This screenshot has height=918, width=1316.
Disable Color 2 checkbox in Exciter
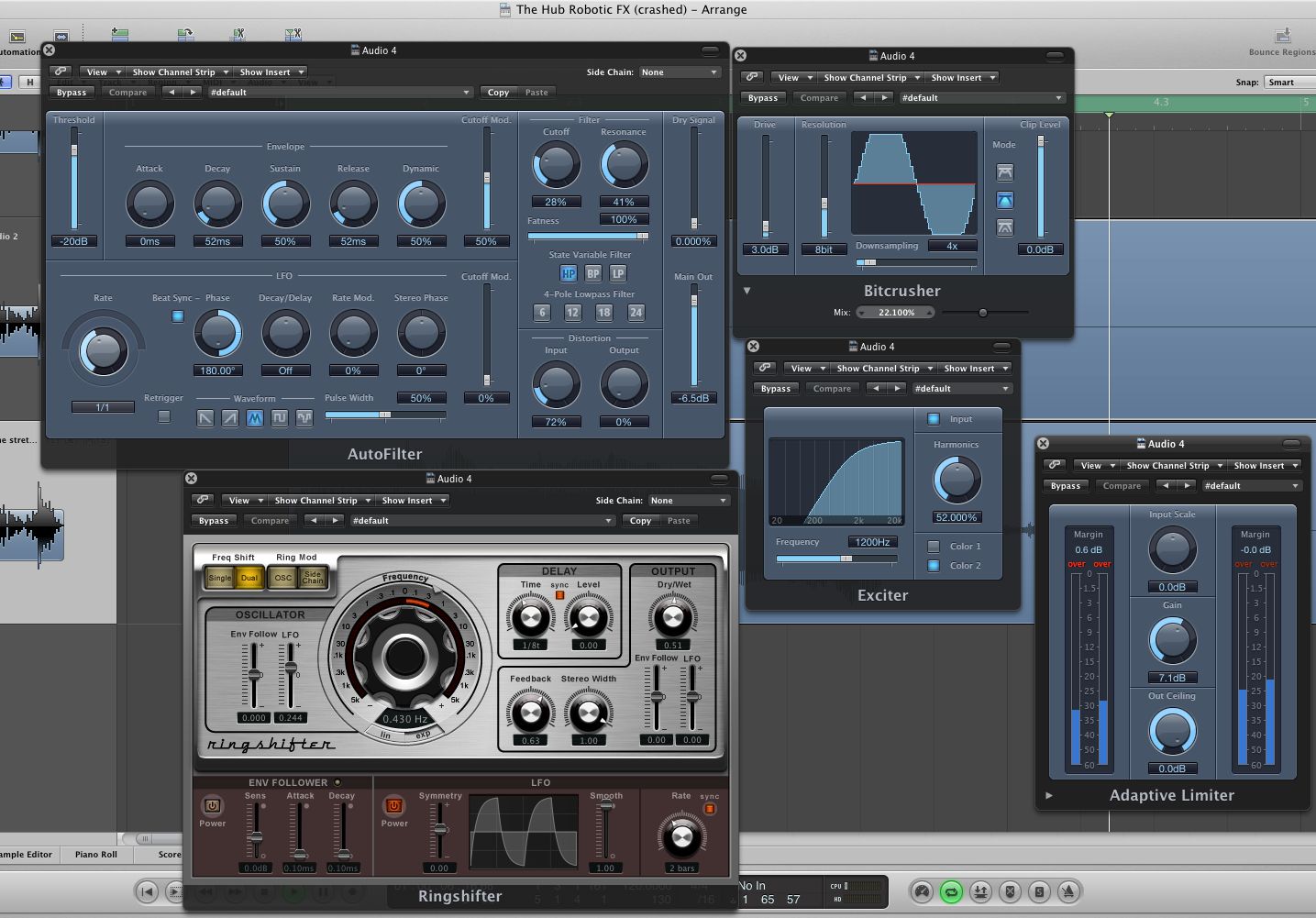(x=934, y=566)
